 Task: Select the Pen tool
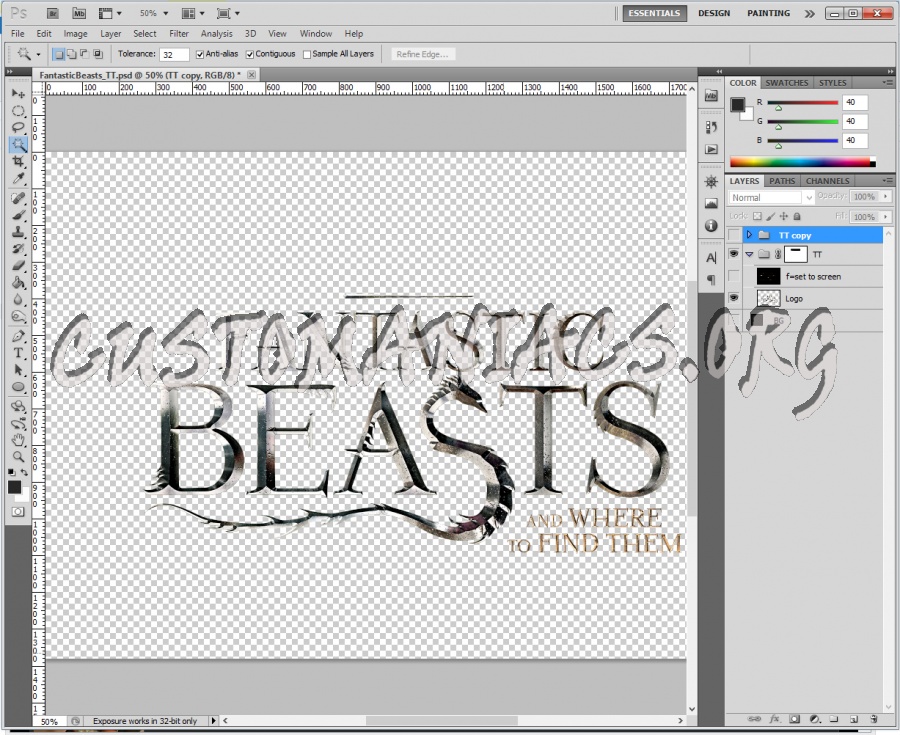(18, 336)
